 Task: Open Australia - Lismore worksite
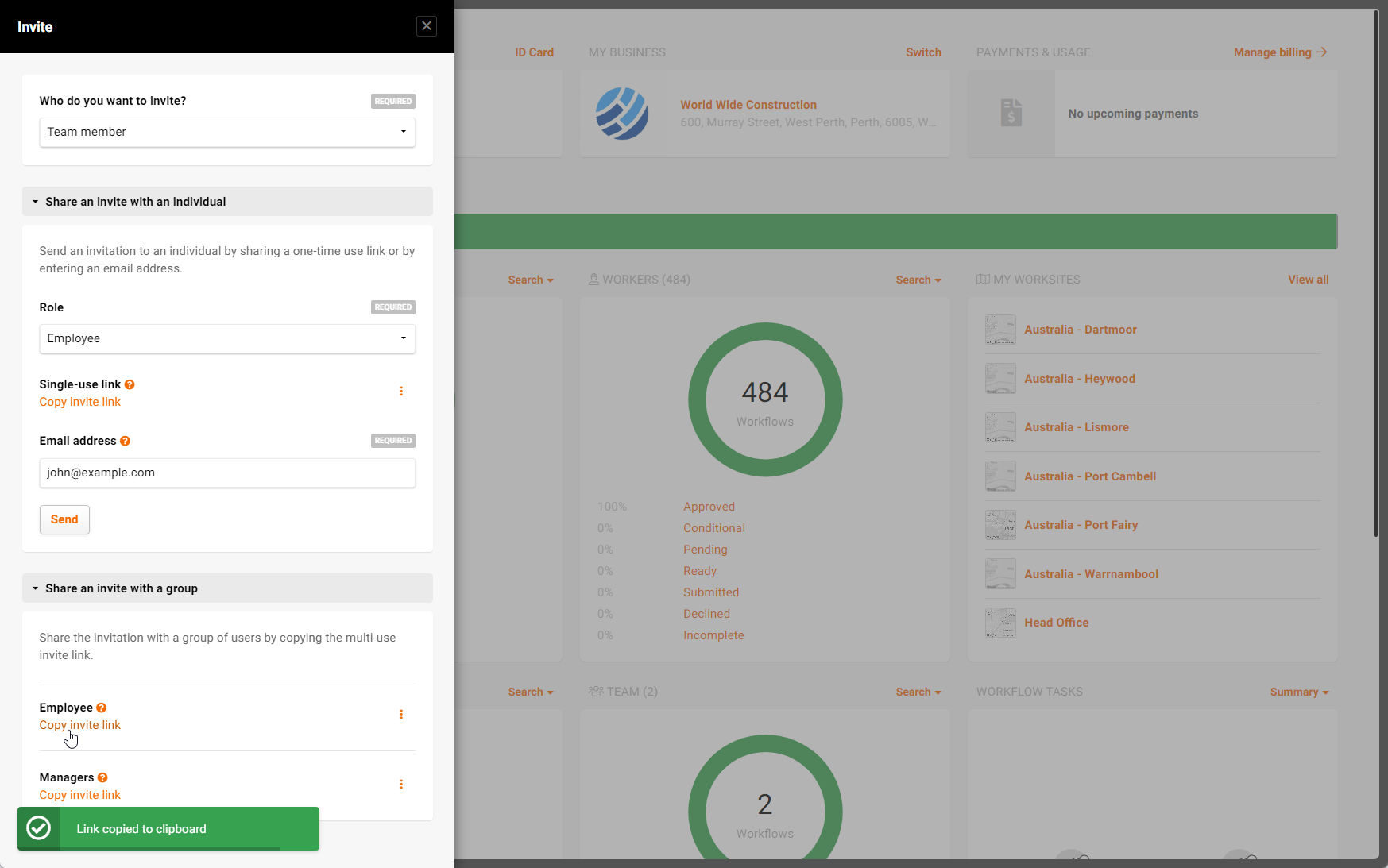[x=1076, y=427]
